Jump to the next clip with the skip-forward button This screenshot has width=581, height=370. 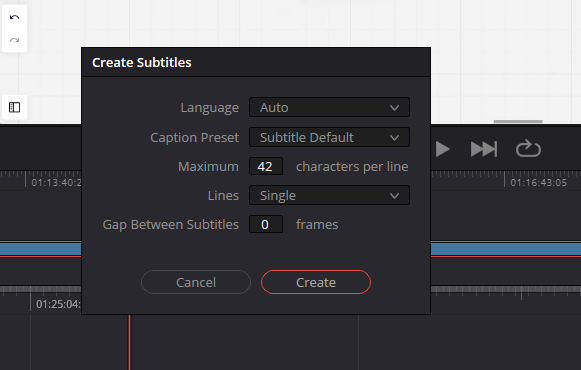(484, 149)
